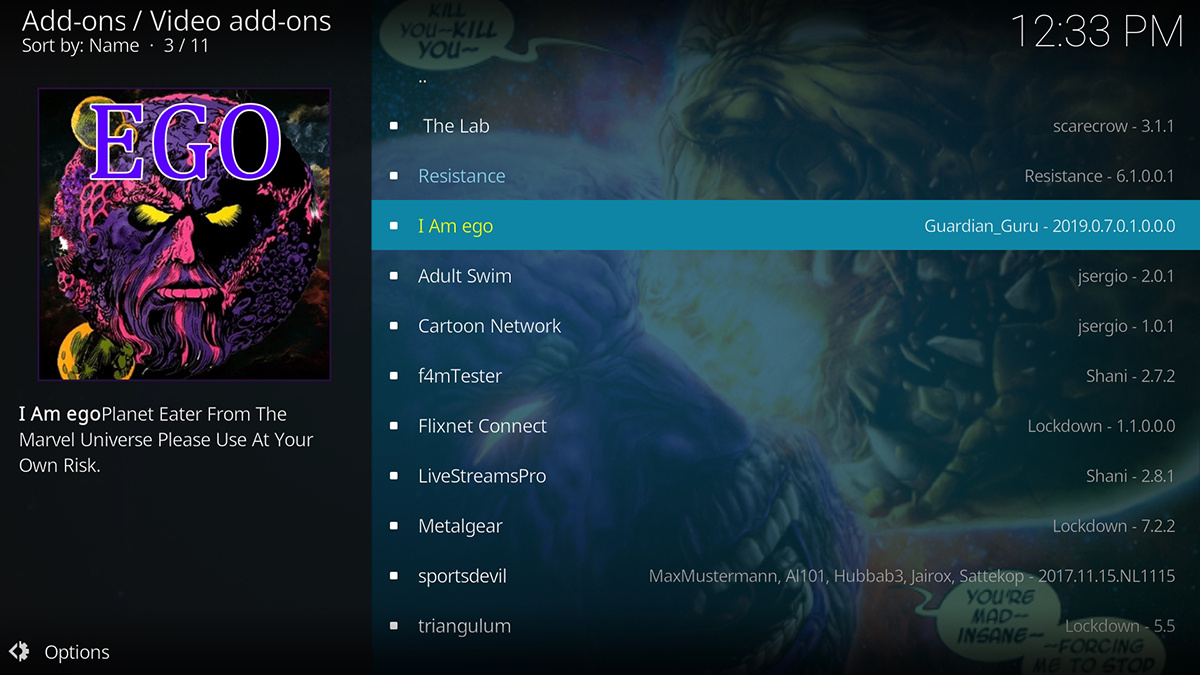Click the Options label

[x=77, y=652]
